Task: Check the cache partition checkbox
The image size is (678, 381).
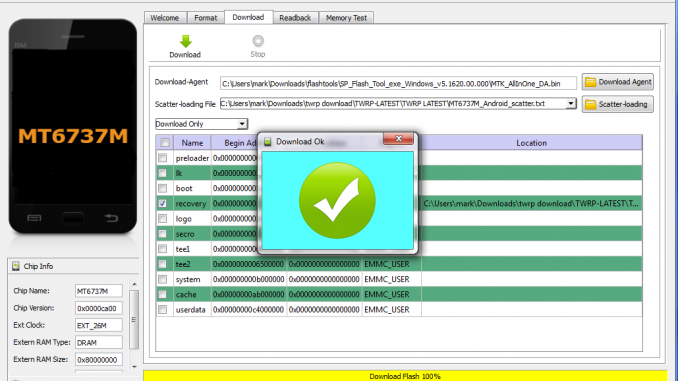Action: pos(163,294)
